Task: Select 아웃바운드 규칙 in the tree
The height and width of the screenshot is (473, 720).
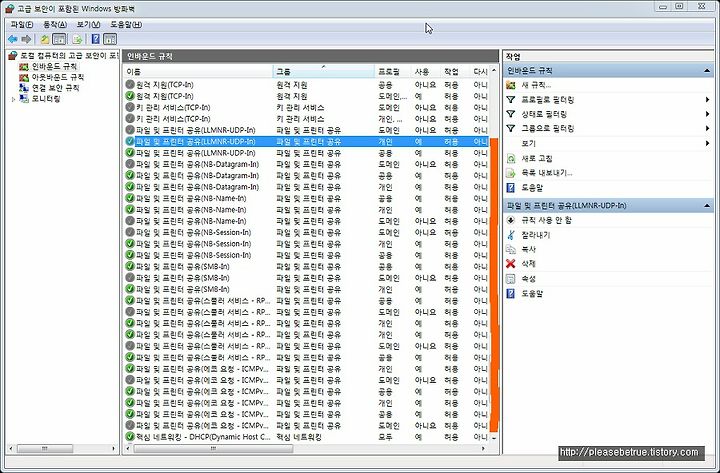Action: click(x=58, y=77)
